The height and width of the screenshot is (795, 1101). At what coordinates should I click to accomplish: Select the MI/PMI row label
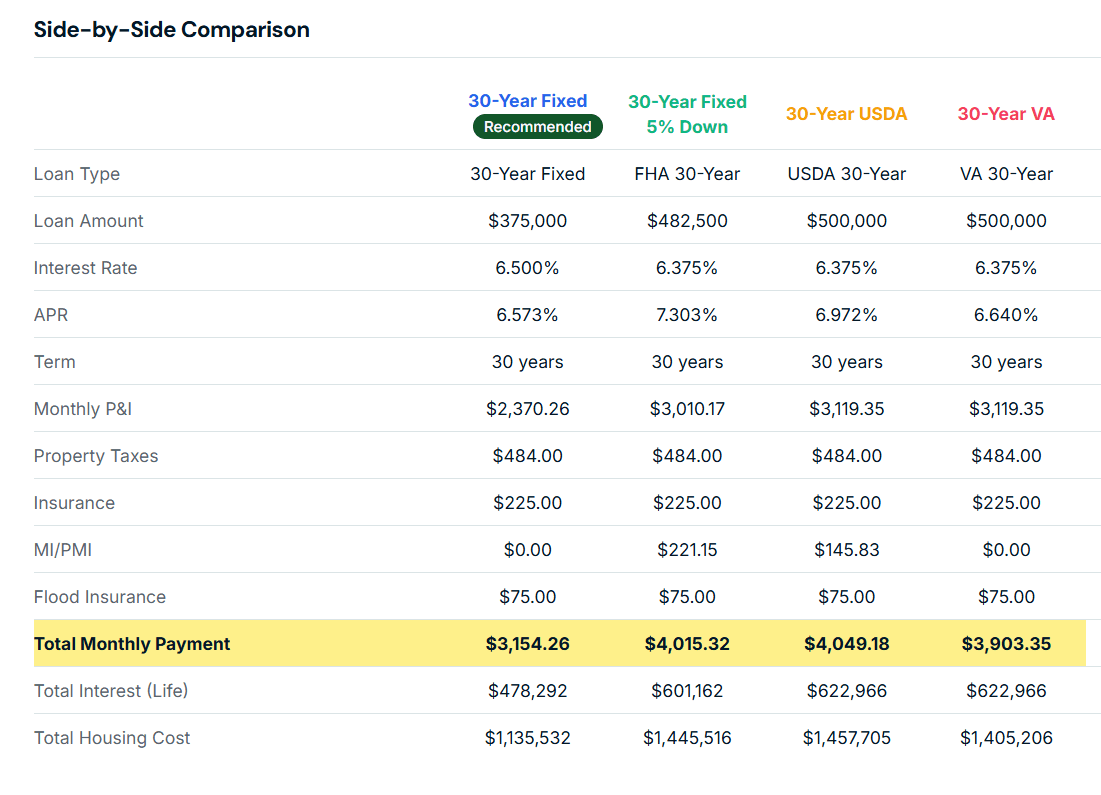(63, 549)
